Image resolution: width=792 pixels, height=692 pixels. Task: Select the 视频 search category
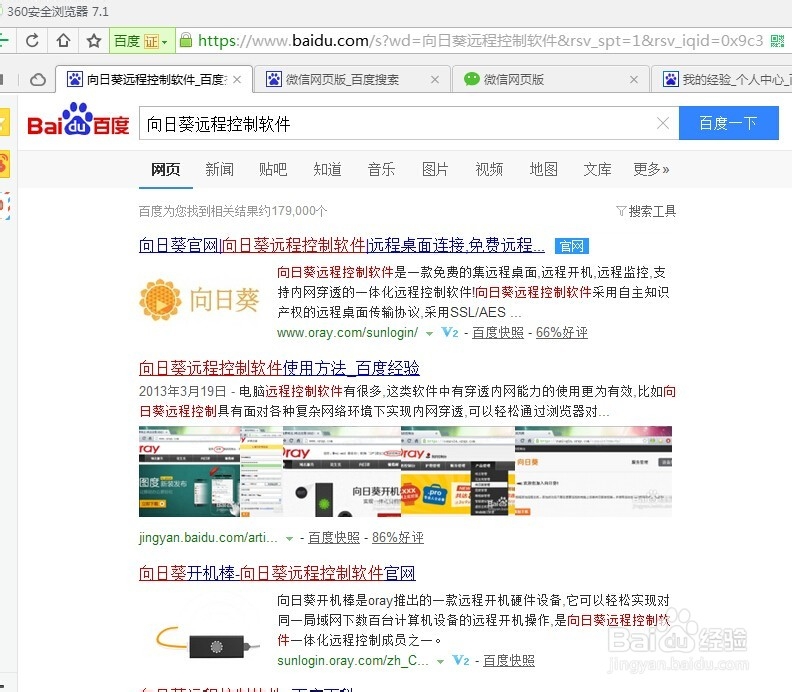pos(489,169)
